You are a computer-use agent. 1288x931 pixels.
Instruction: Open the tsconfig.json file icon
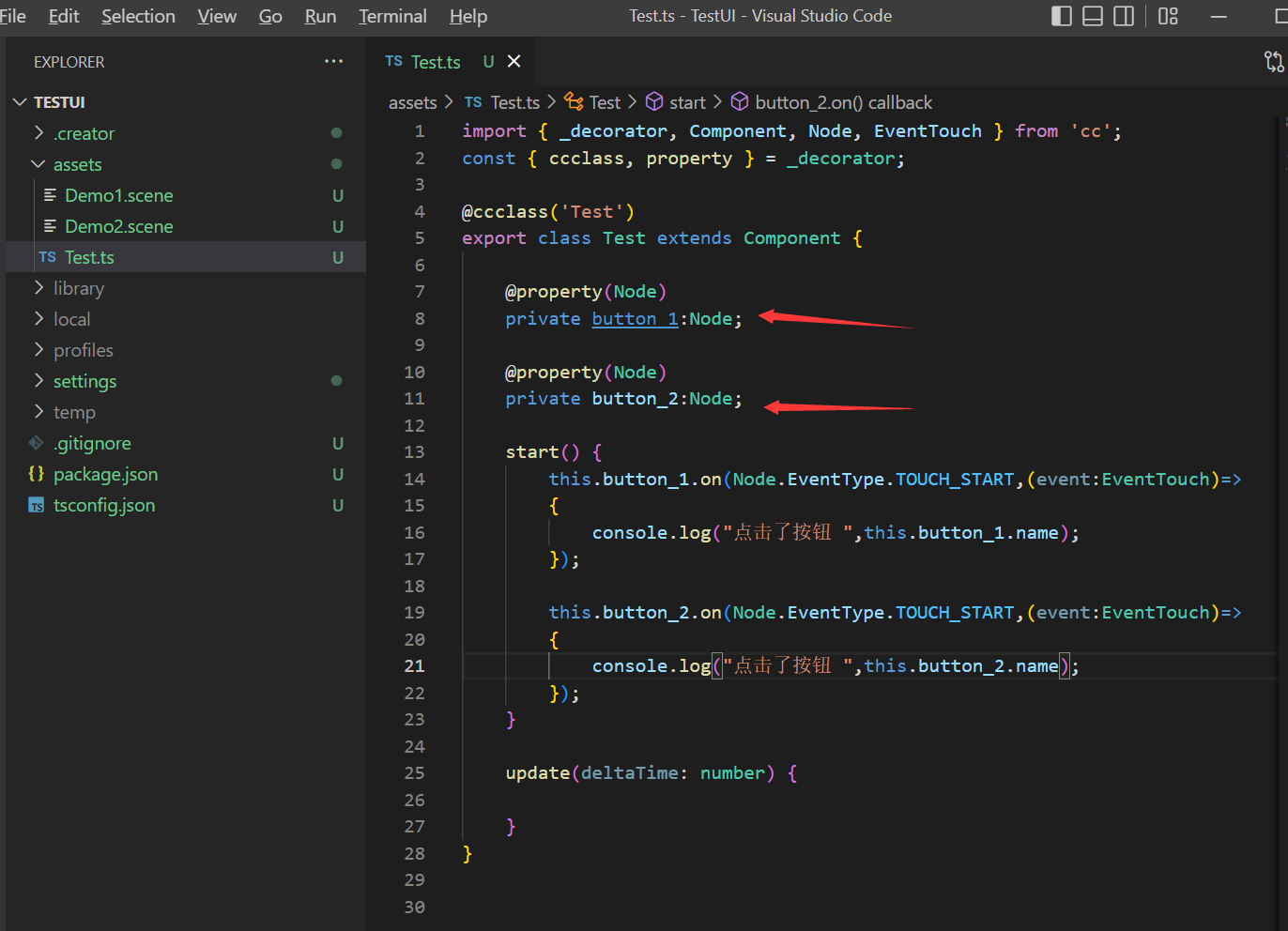click(x=37, y=506)
